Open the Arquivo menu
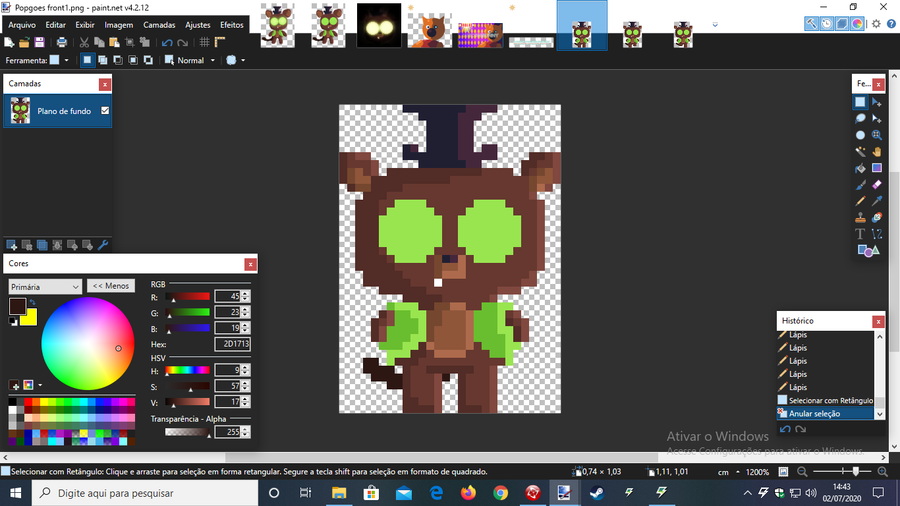 pos(22,25)
